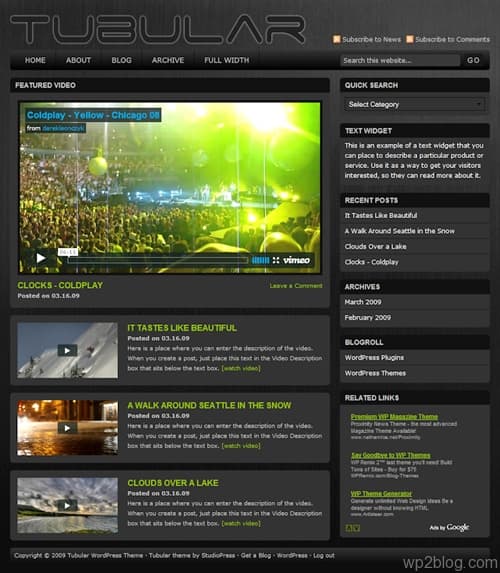
Task: Play the featured Coldplay video
Action: pyautogui.click(x=41, y=258)
